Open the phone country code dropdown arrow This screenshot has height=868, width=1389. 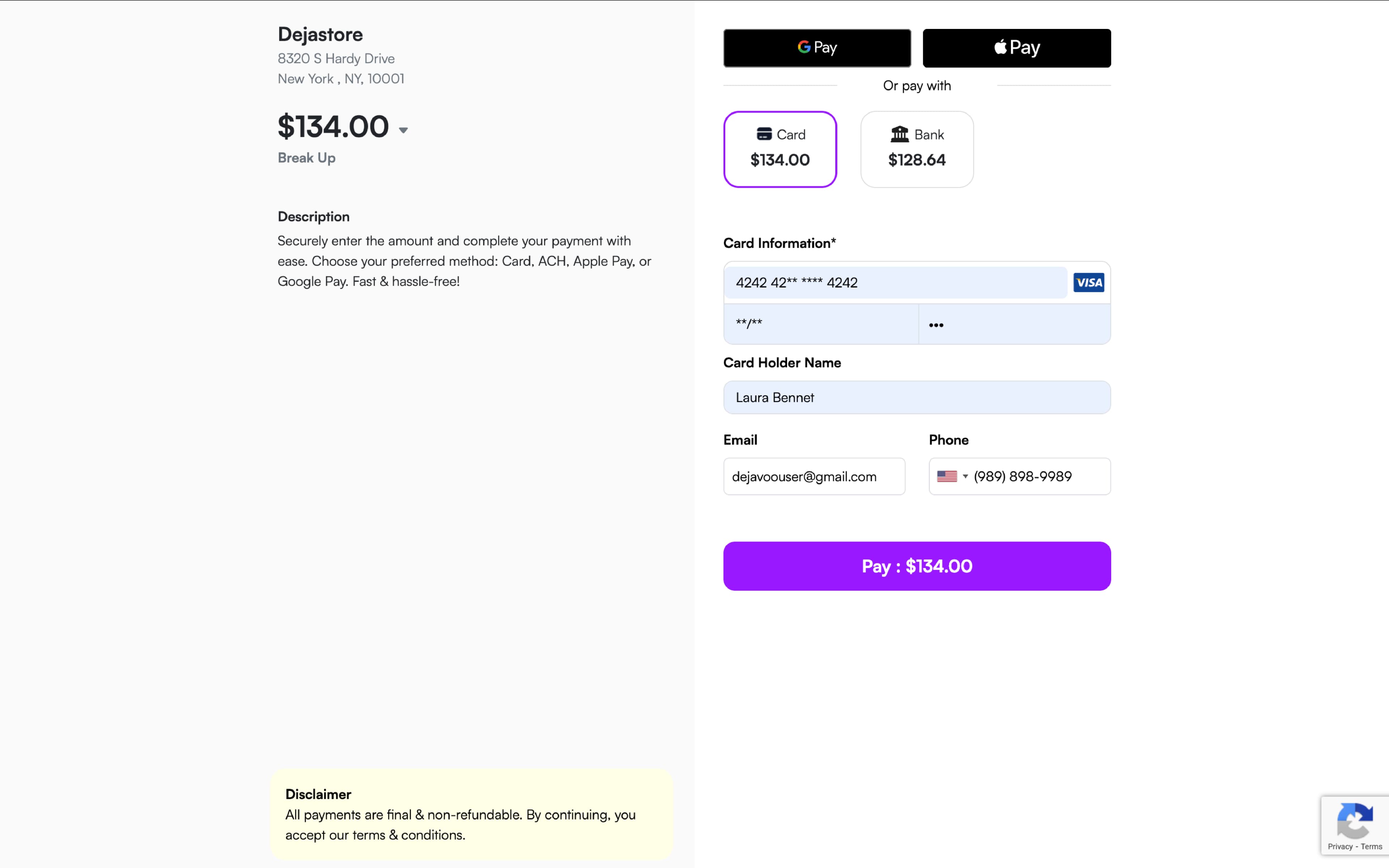pos(965,476)
